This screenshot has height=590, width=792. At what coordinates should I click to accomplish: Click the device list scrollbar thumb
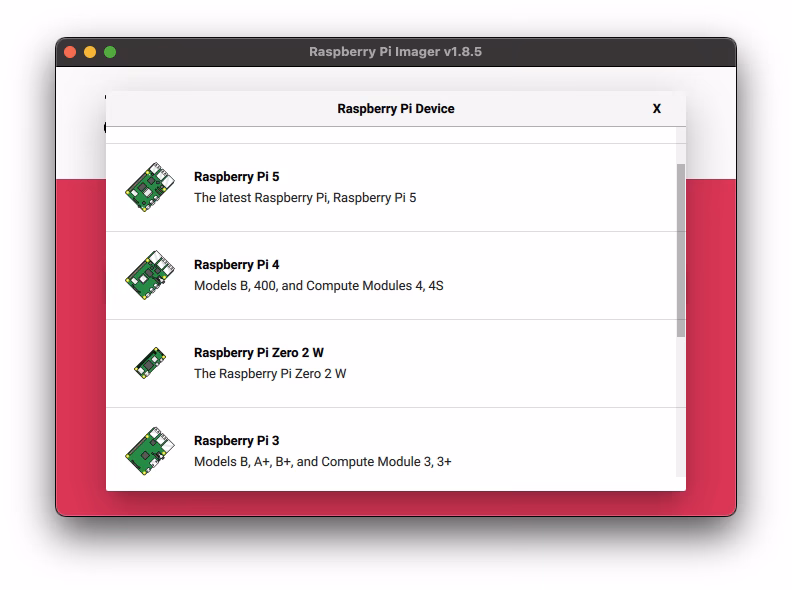coord(681,250)
